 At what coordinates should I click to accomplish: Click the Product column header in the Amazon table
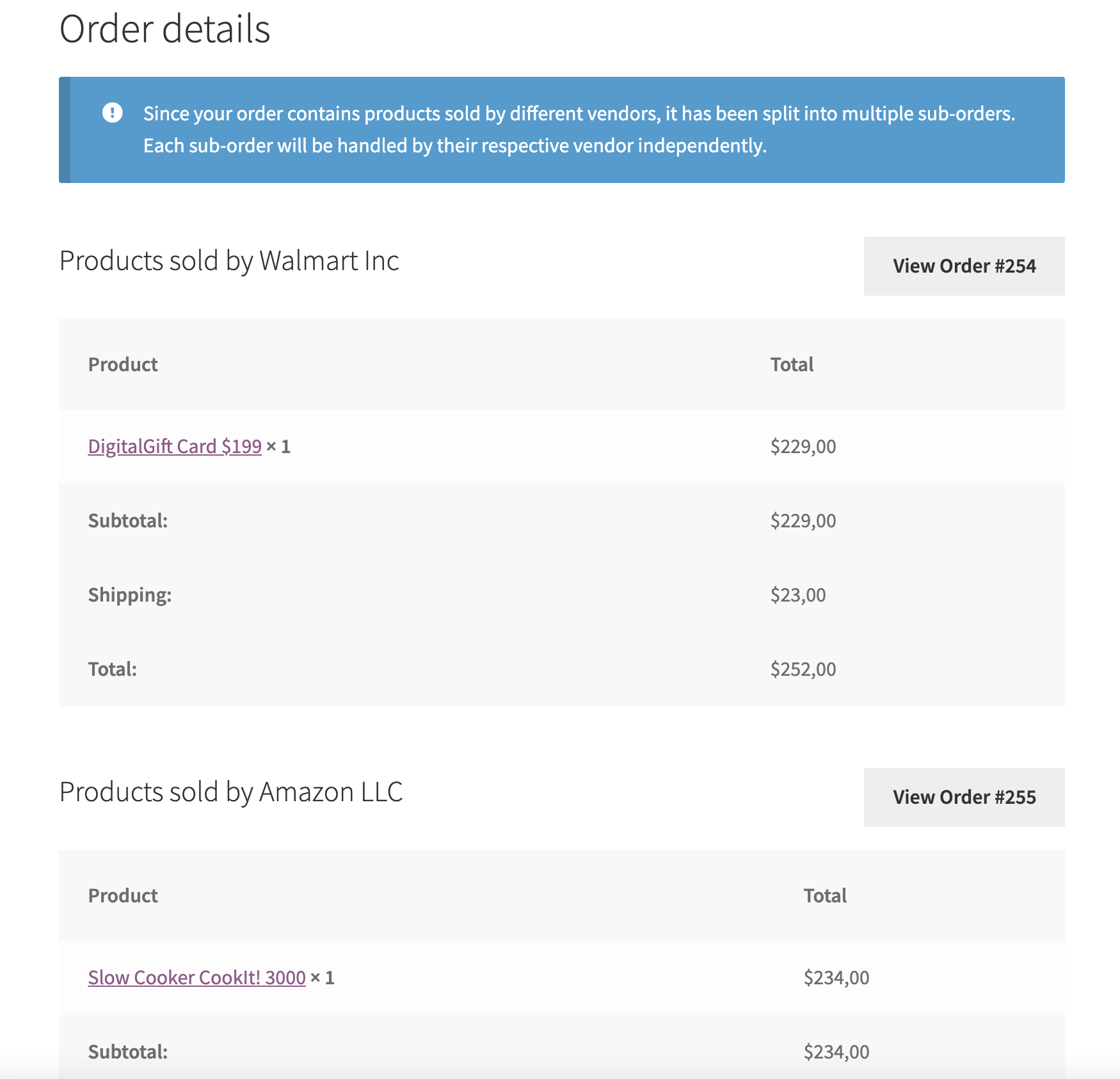123,896
